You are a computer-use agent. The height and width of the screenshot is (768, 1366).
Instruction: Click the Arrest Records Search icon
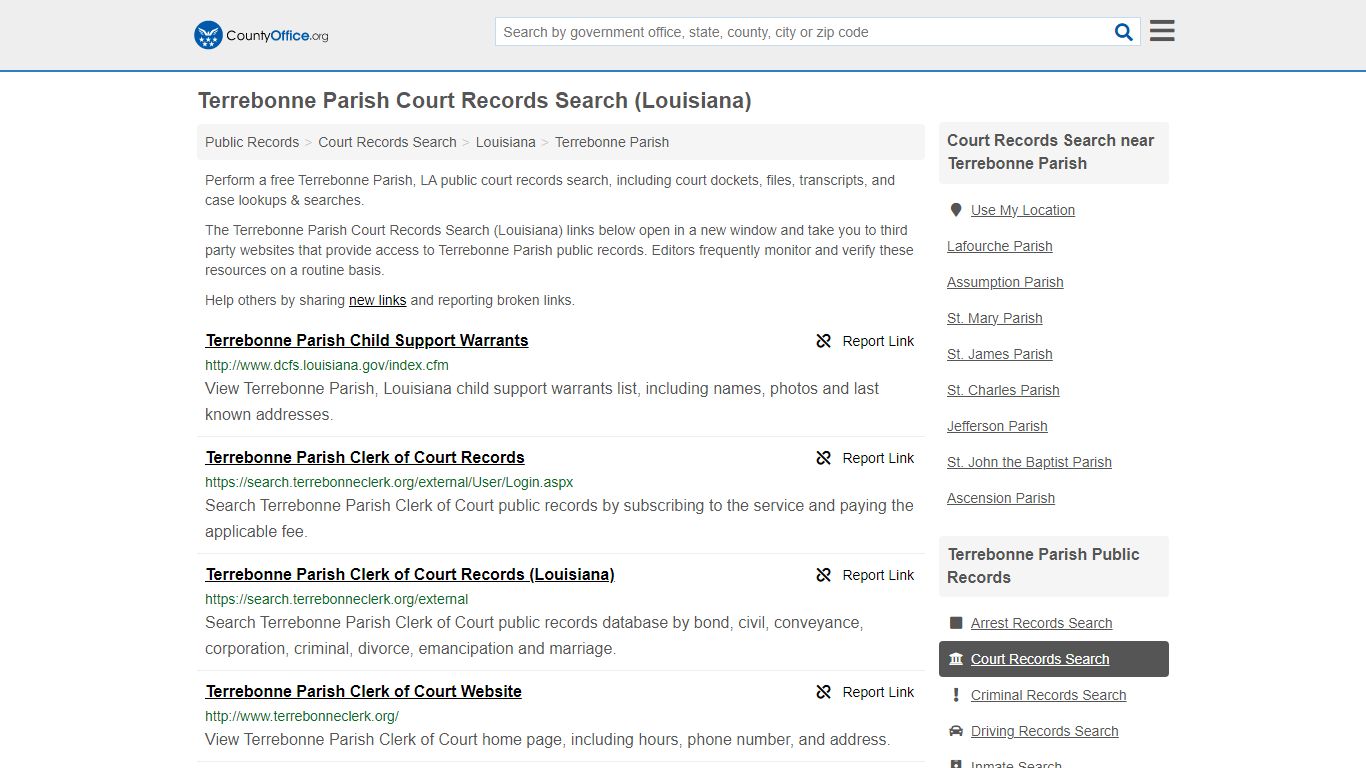(x=956, y=623)
